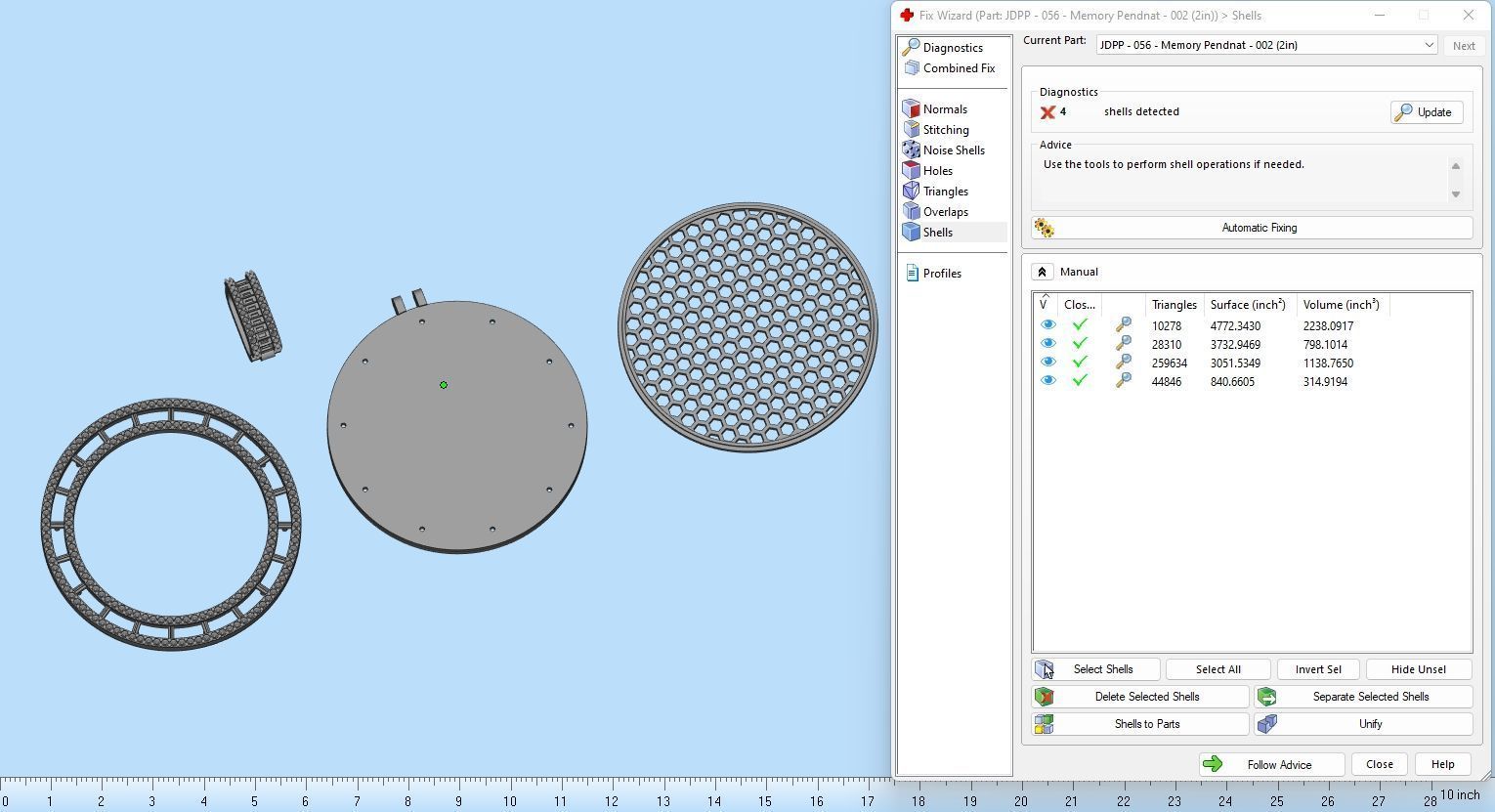Sort the shell list by Triangles column

pos(1175,305)
